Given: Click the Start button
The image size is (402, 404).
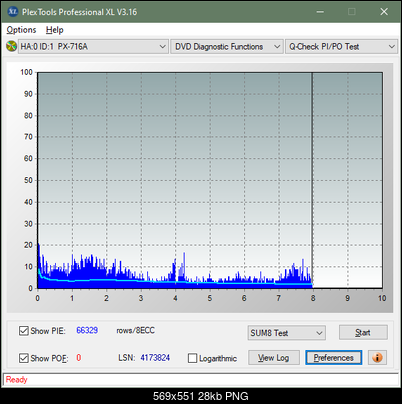Looking at the screenshot, I should coord(363,332).
